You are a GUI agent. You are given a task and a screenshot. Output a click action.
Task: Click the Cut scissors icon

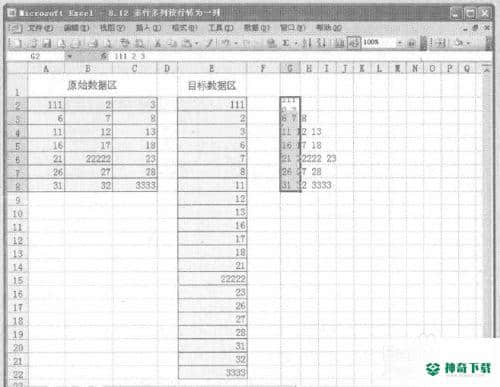pyautogui.click(x=158, y=43)
